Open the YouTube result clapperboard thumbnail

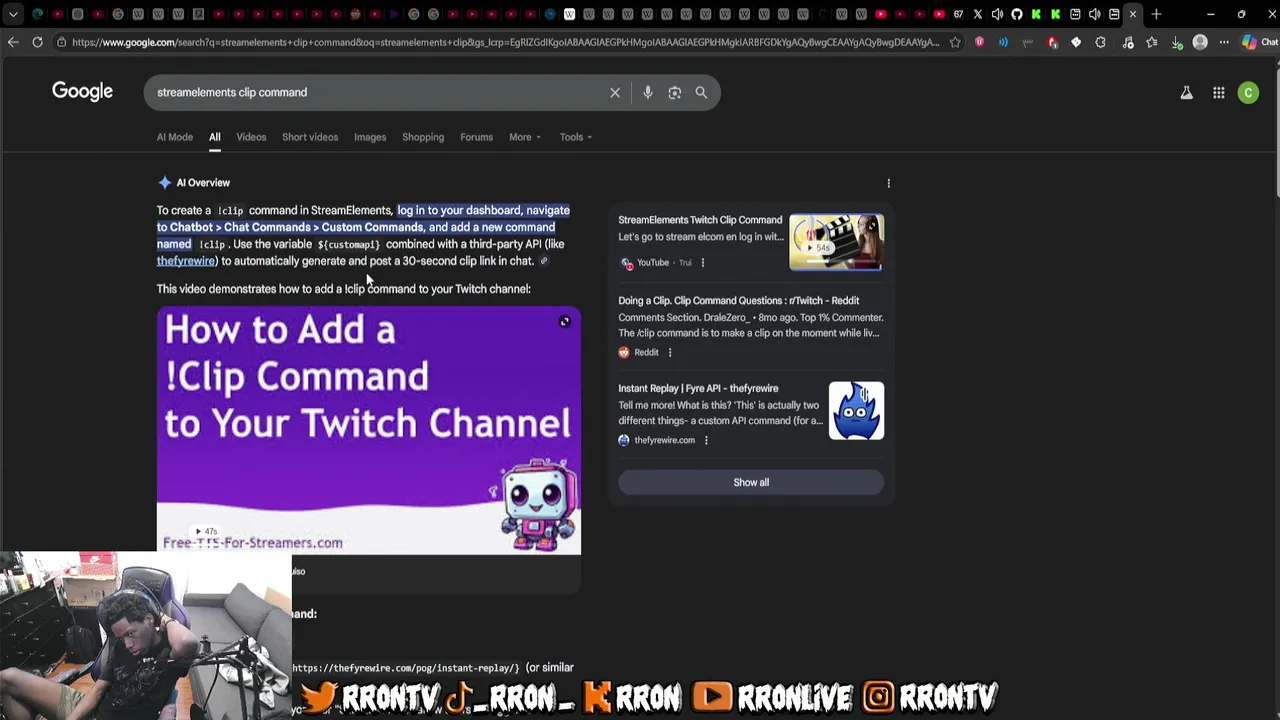tap(836, 242)
